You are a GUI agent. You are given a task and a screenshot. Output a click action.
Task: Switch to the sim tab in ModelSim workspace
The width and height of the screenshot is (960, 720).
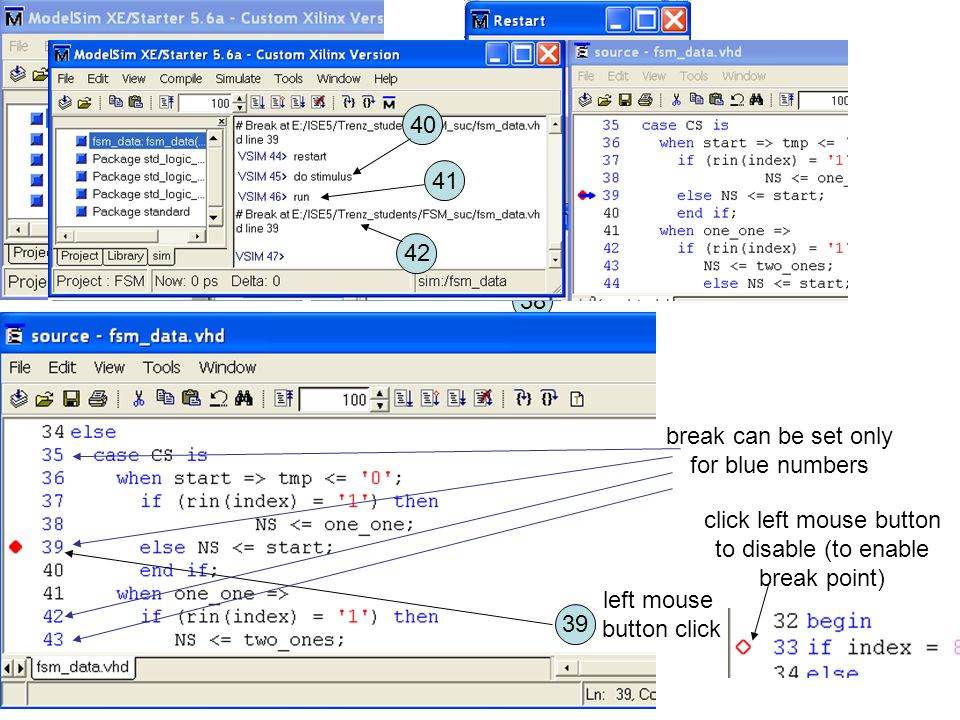(x=162, y=256)
